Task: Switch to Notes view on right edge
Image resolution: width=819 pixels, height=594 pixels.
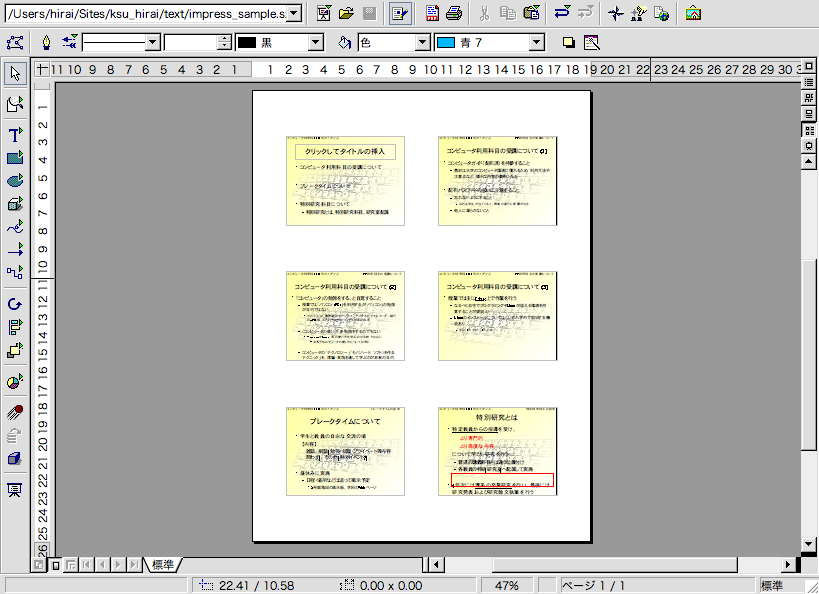Action: click(809, 114)
